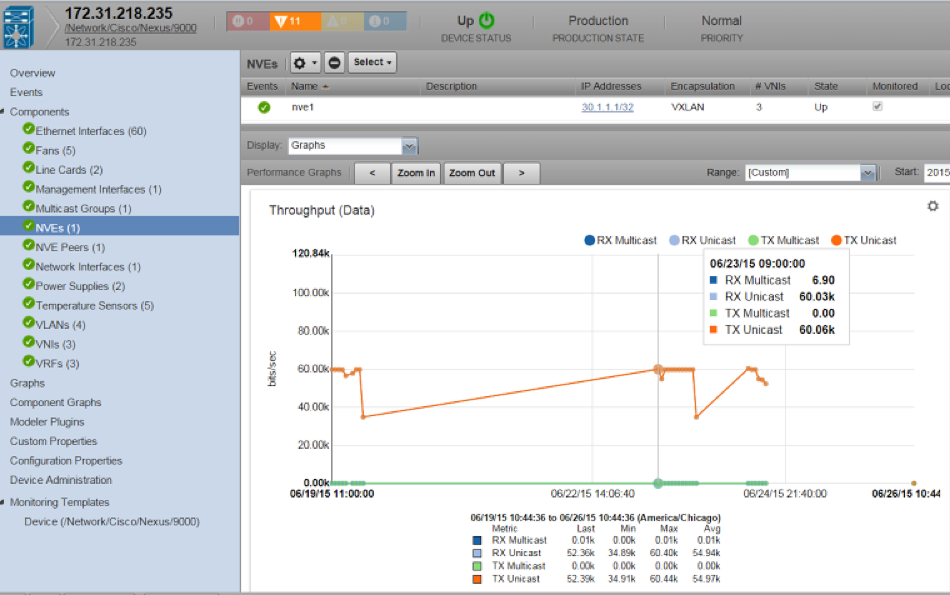Toggle the Monitored checkbox for nve1
Viewport: 950px width, 595px height.
(878, 107)
